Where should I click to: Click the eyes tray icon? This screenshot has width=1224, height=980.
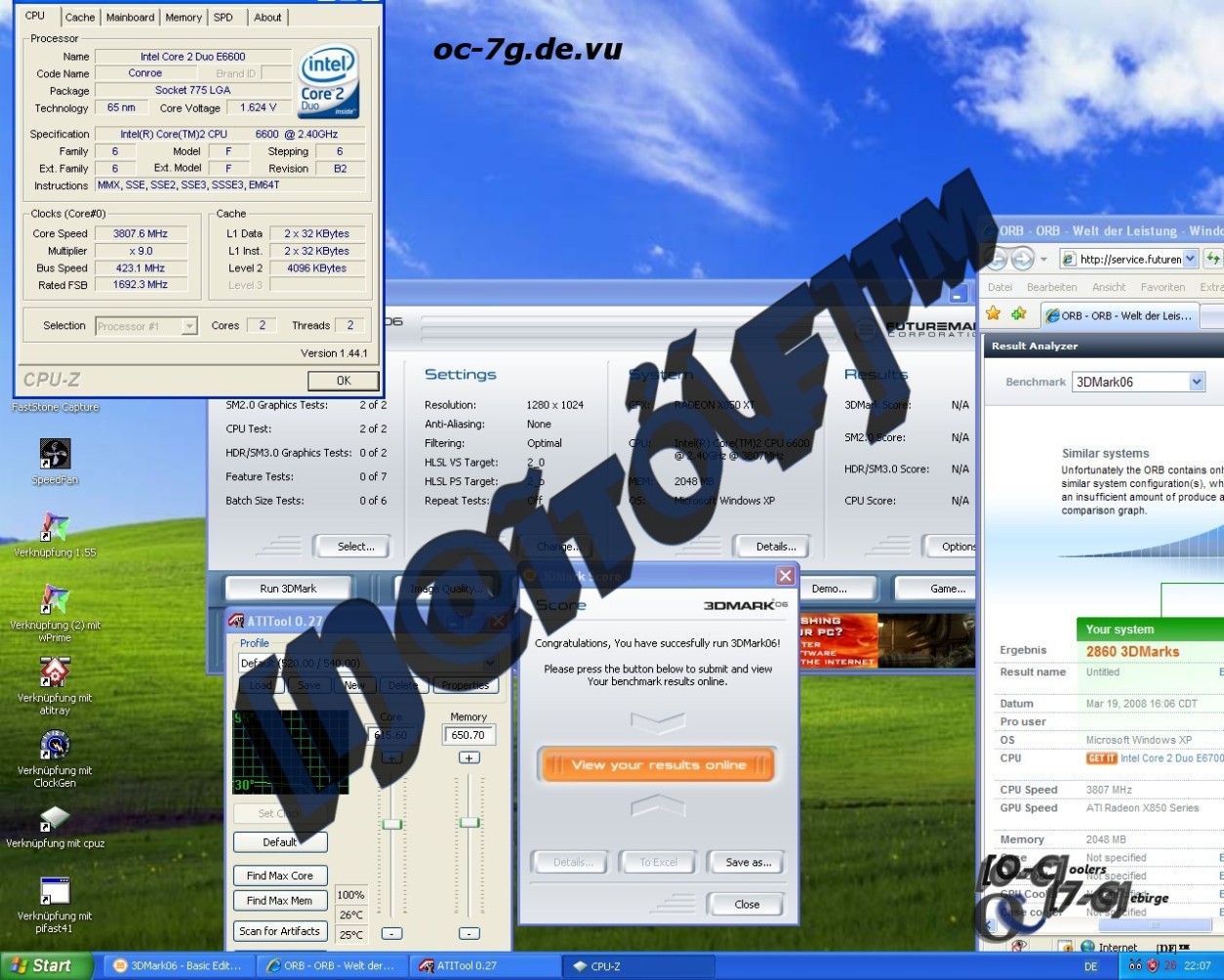click(x=1135, y=966)
